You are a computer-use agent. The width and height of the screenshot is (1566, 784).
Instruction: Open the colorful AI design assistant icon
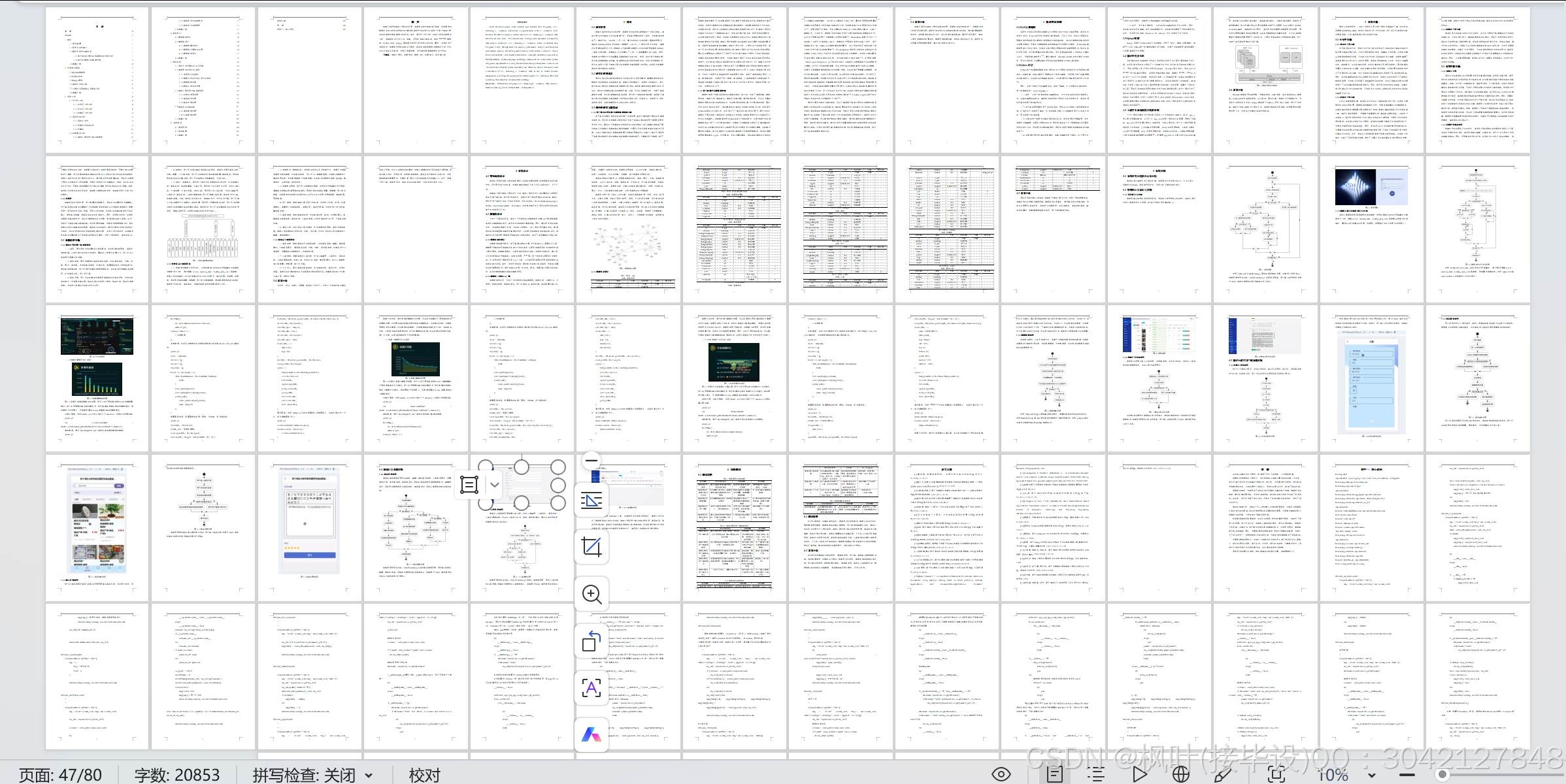tap(591, 734)
